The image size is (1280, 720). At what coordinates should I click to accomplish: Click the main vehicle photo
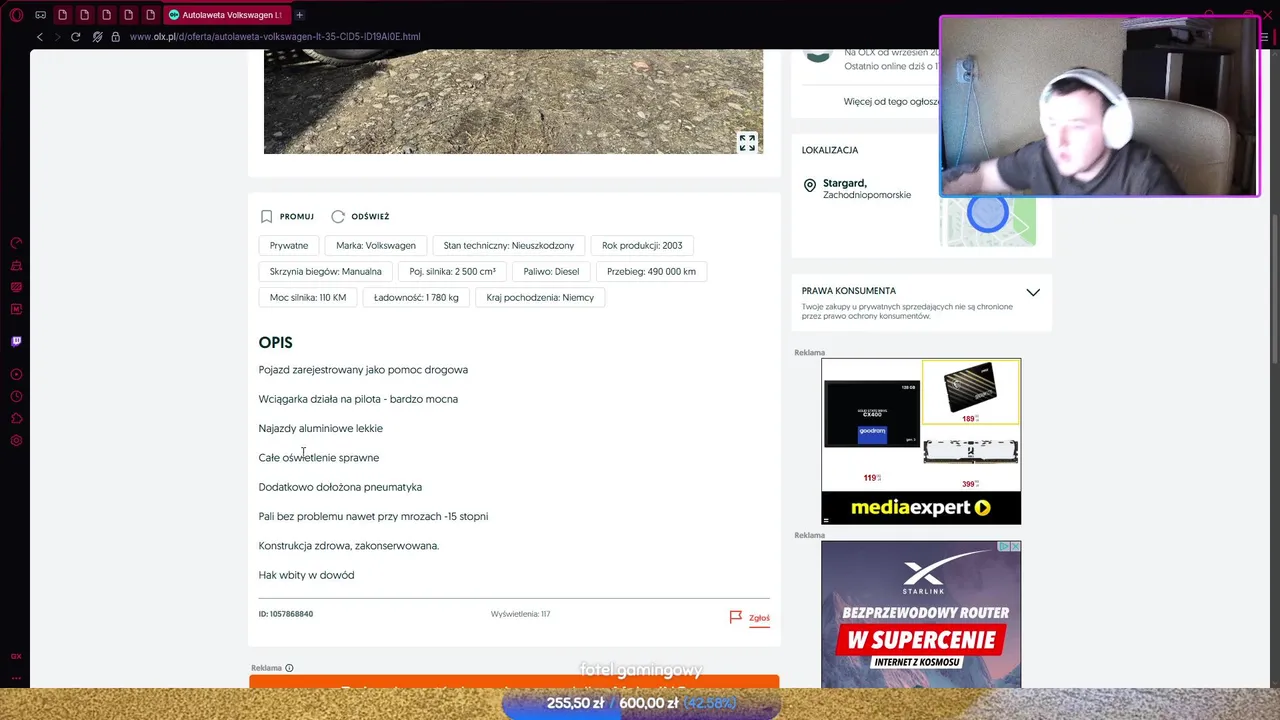pyautogui.click(x=513, y=101)
